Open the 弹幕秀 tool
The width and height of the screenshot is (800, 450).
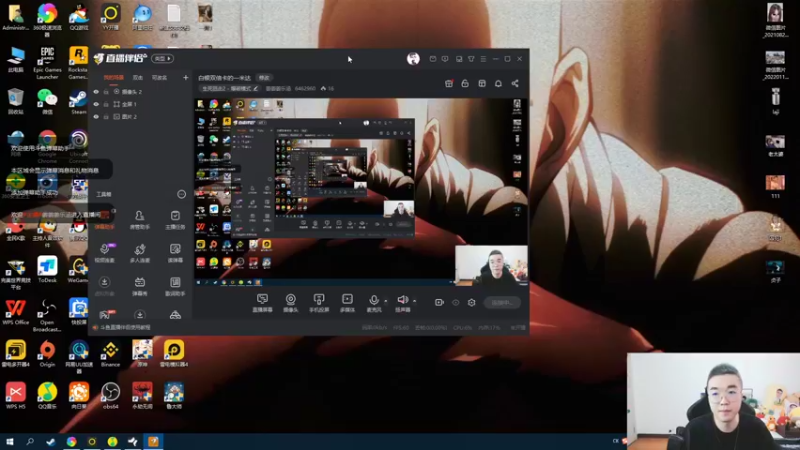[139, 286]
